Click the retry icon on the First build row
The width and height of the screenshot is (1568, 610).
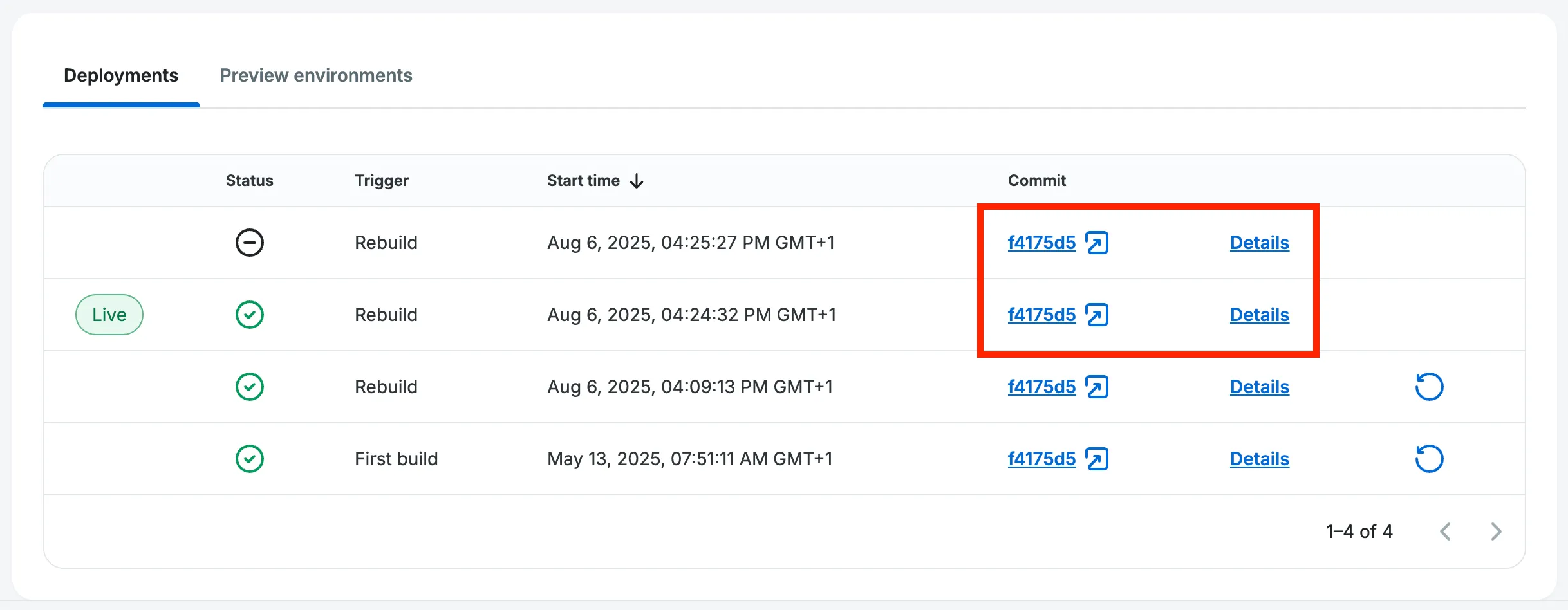(x=1429, y=458)
